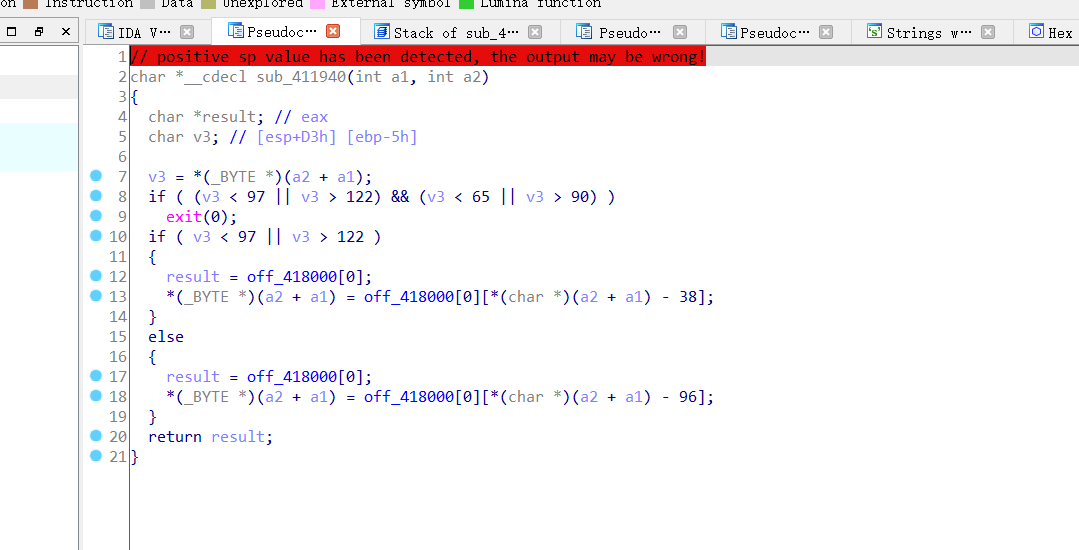
Task: Click the red positive sp value warning comment
Action: tap(418, 56)
